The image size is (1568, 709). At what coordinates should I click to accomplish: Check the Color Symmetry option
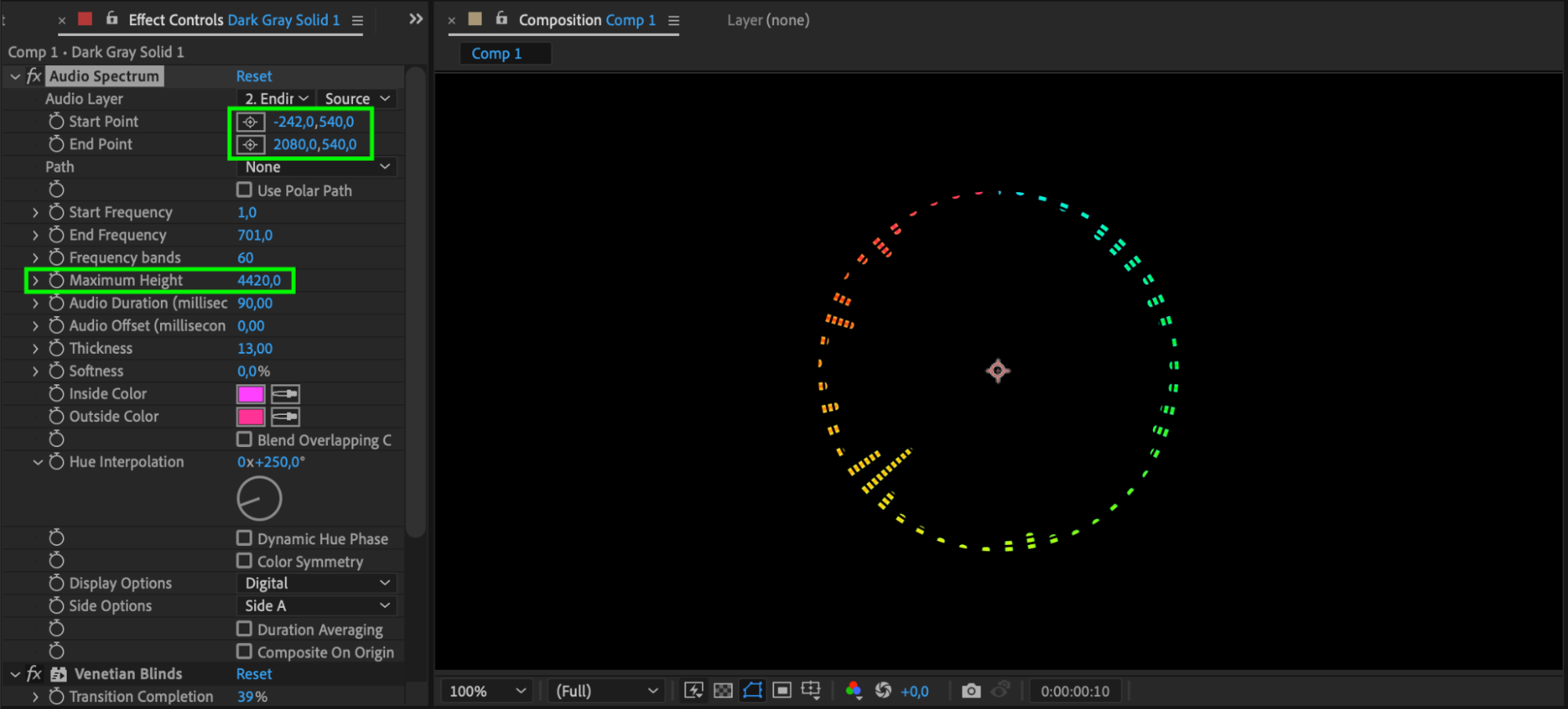pos(244,561)
